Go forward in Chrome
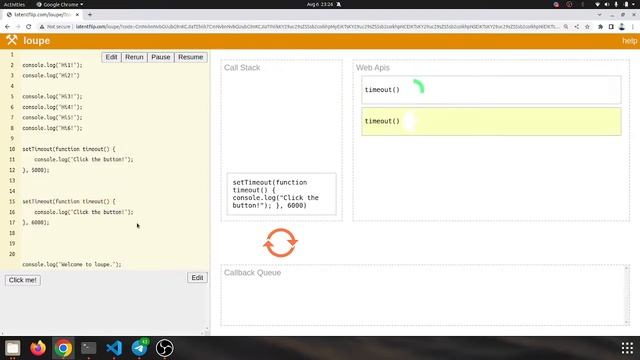The image size is (640, 360). tap(18, 27)
